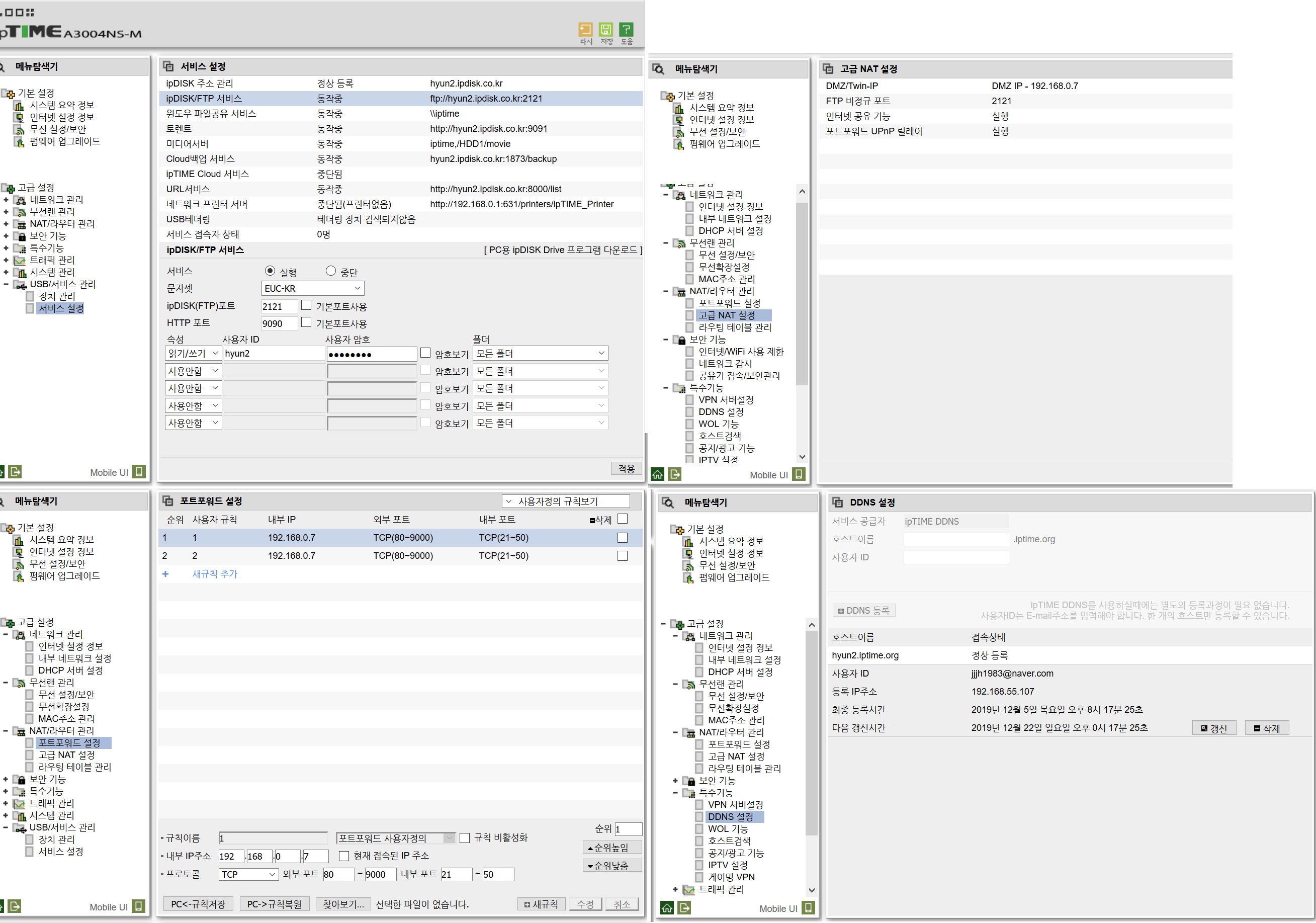Click the 다시 (reload) toolbar icon
The height and width of the screenshot is (923, 1316).
tap(585, 29)
